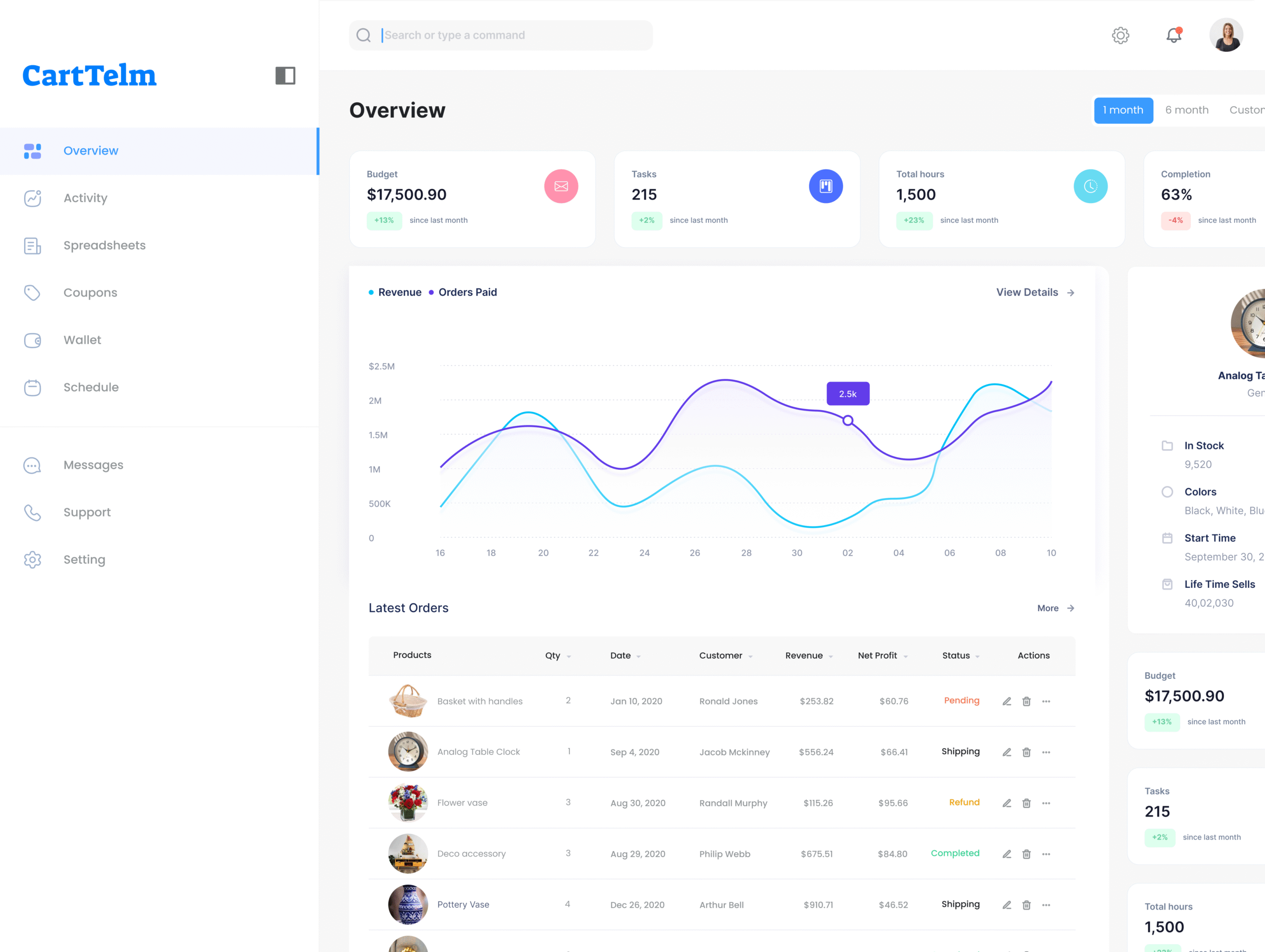Click the View Details link
This screenshot has height=952, width=1265.
pos(1035,292)
